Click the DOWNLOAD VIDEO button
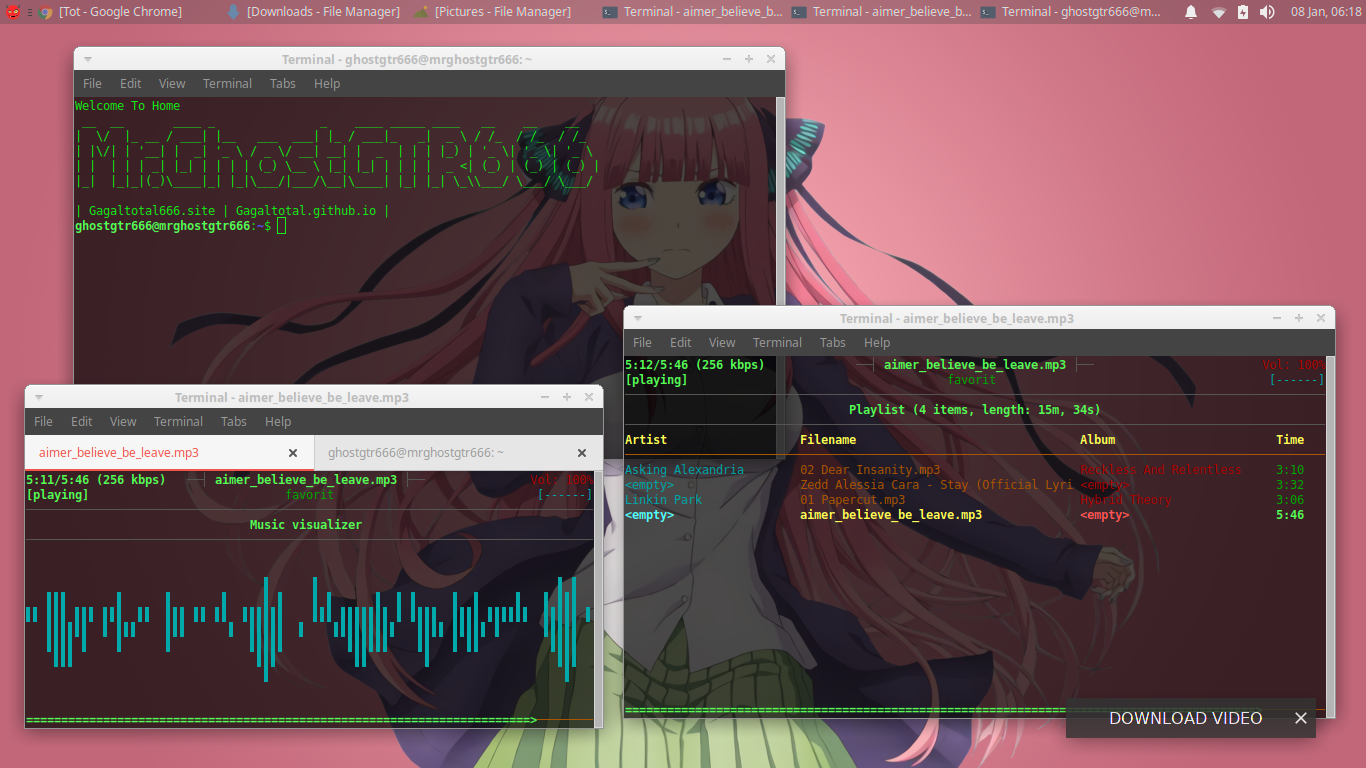Viewport: 1366px width, 768px height. tap(1185, 718)
